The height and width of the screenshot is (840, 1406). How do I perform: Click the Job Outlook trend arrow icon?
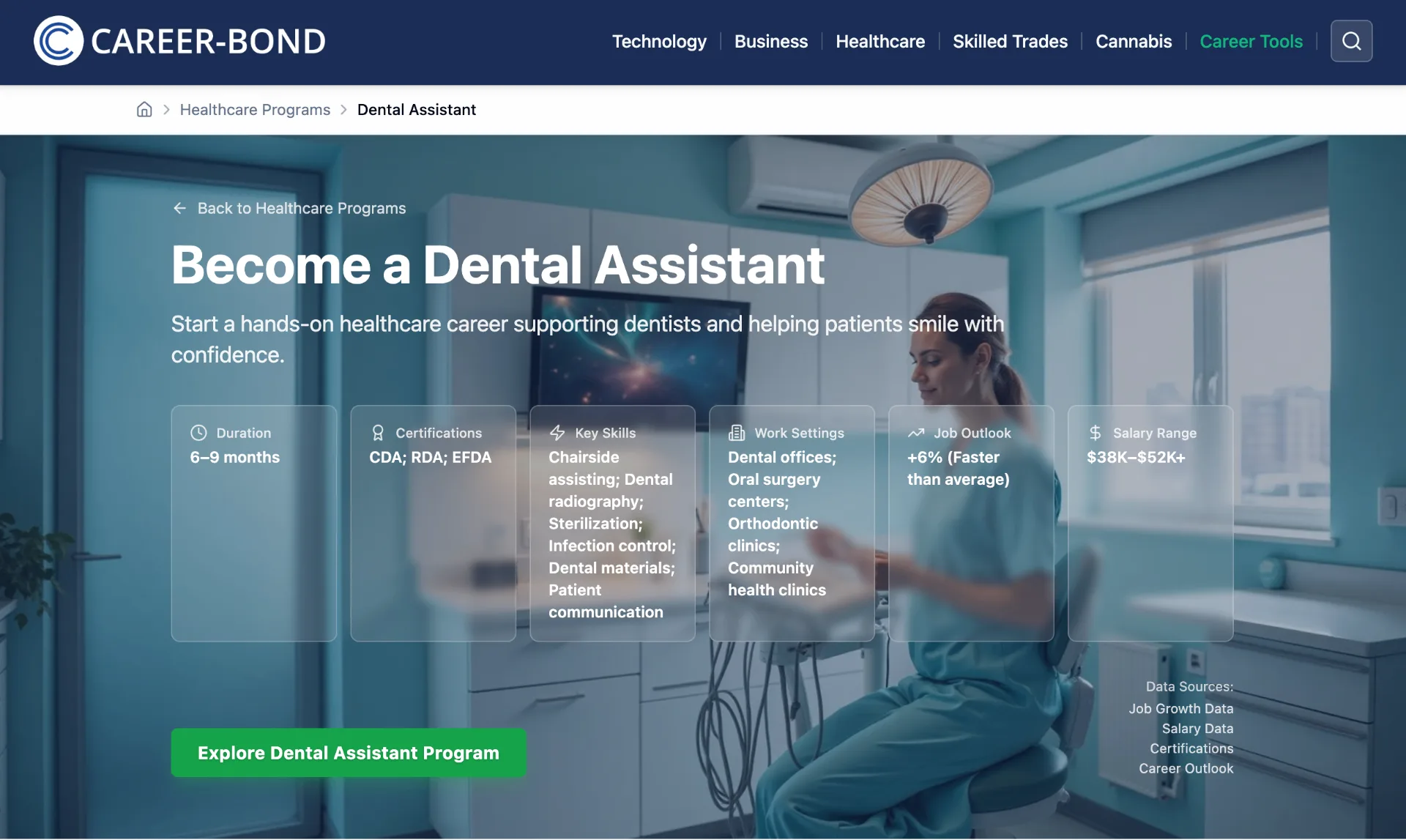pos(916,433)
